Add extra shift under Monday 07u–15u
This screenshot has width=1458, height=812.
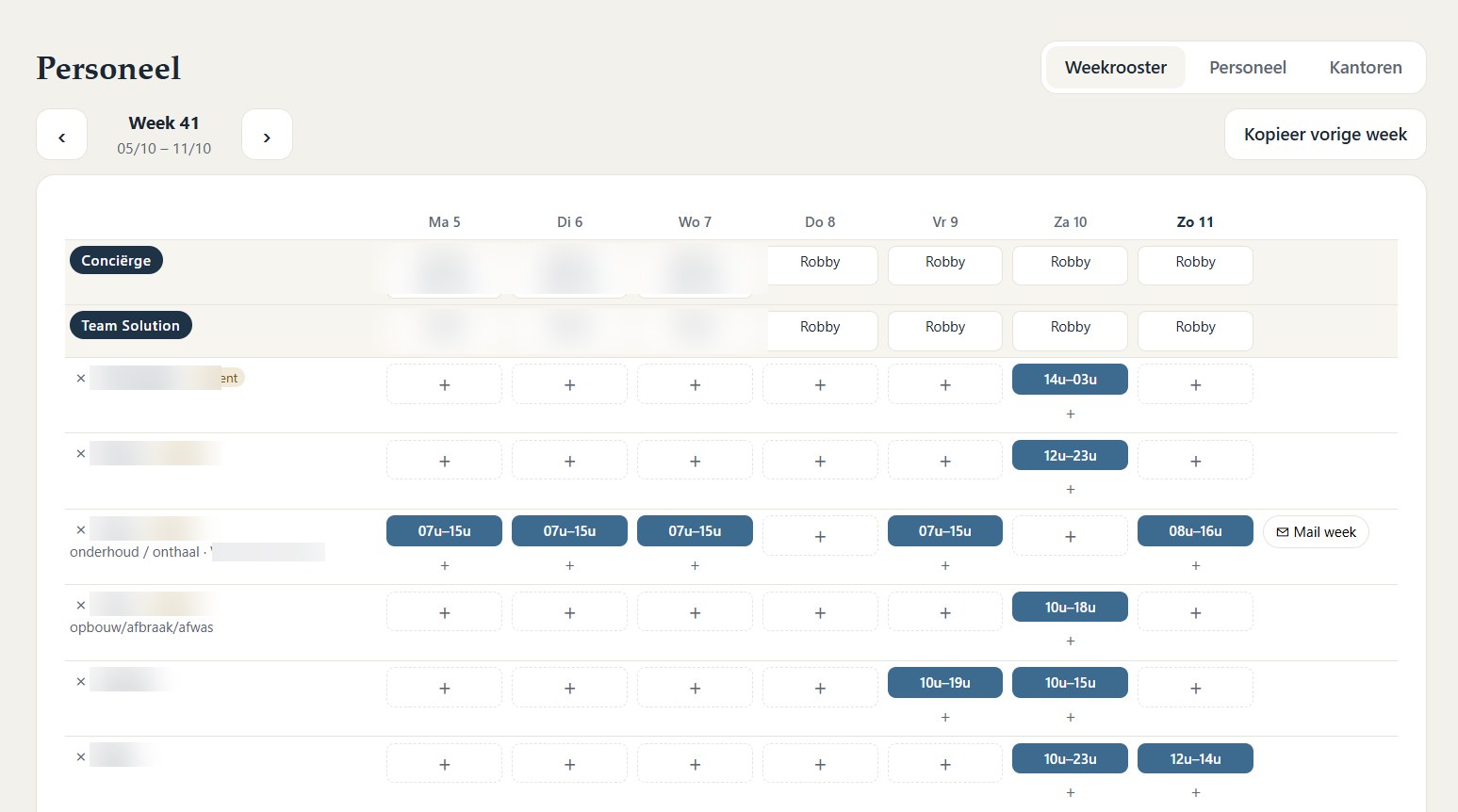pos(444,565)
